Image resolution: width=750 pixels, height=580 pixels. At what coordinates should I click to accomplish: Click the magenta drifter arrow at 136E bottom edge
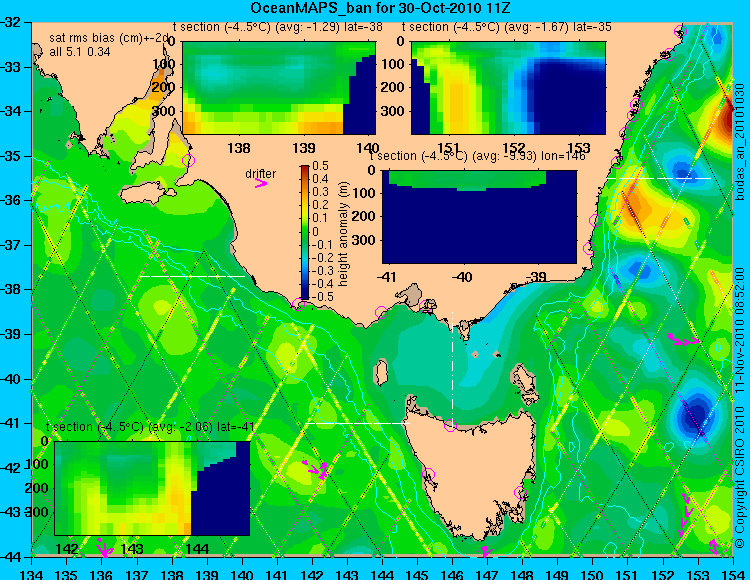[x=103, y=548]
